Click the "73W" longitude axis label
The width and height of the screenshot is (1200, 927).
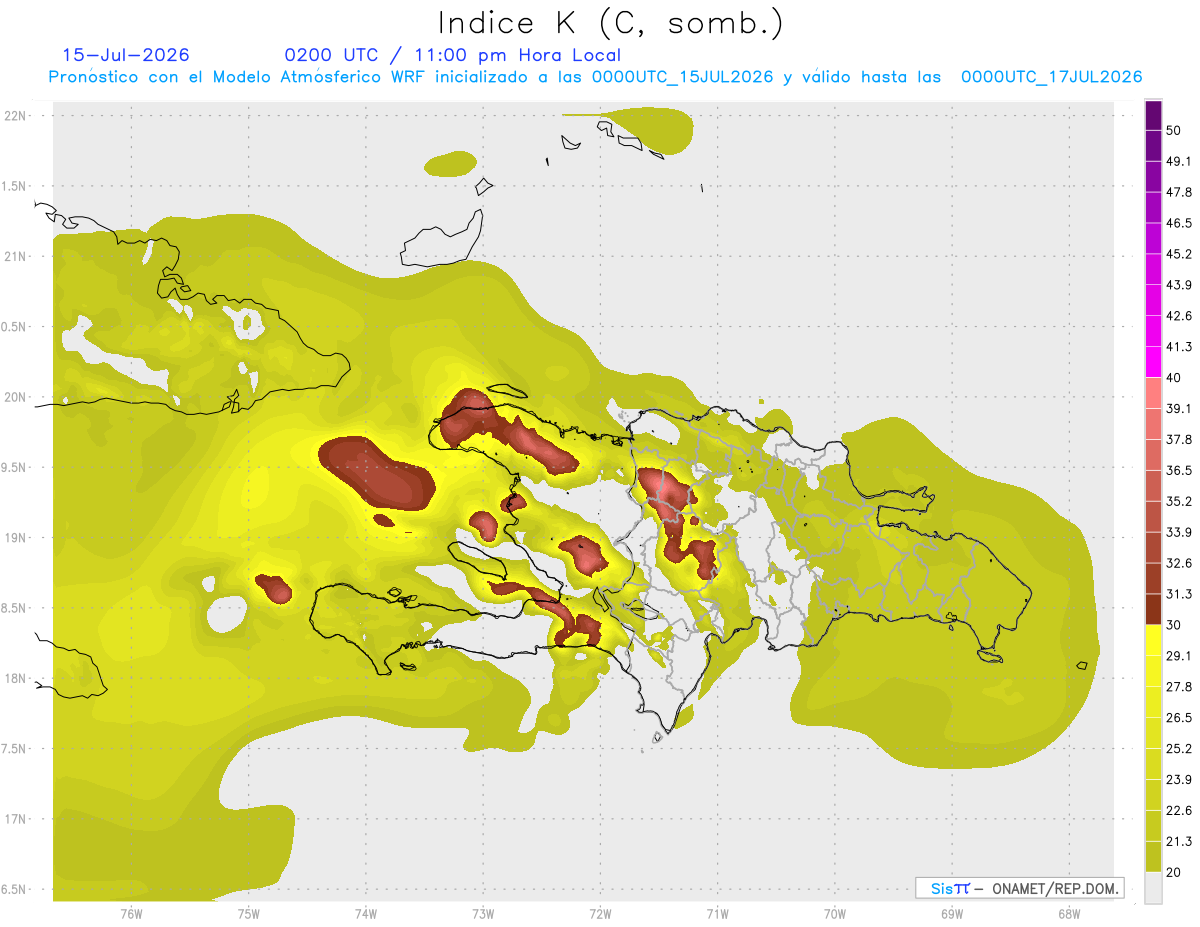(482, 913)
